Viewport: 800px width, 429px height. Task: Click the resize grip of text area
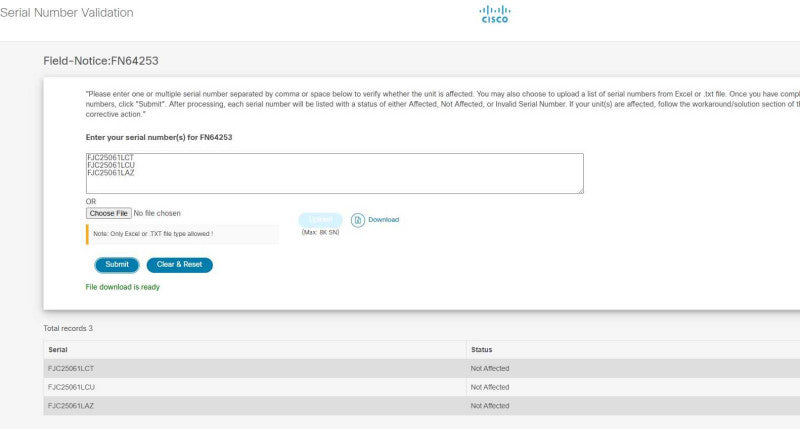581,191
